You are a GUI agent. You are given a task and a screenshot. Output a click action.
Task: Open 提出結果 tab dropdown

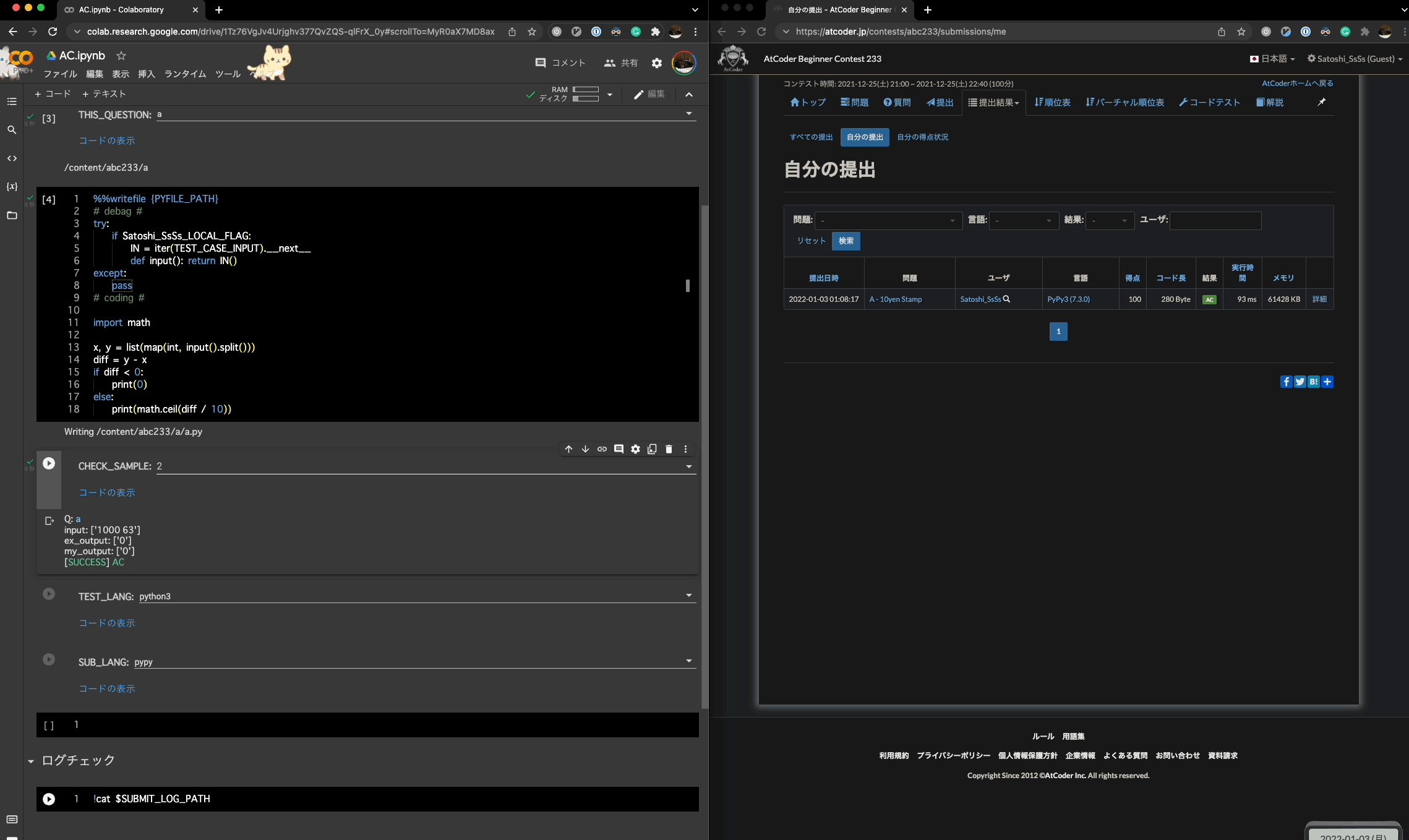tap(993, 103)
